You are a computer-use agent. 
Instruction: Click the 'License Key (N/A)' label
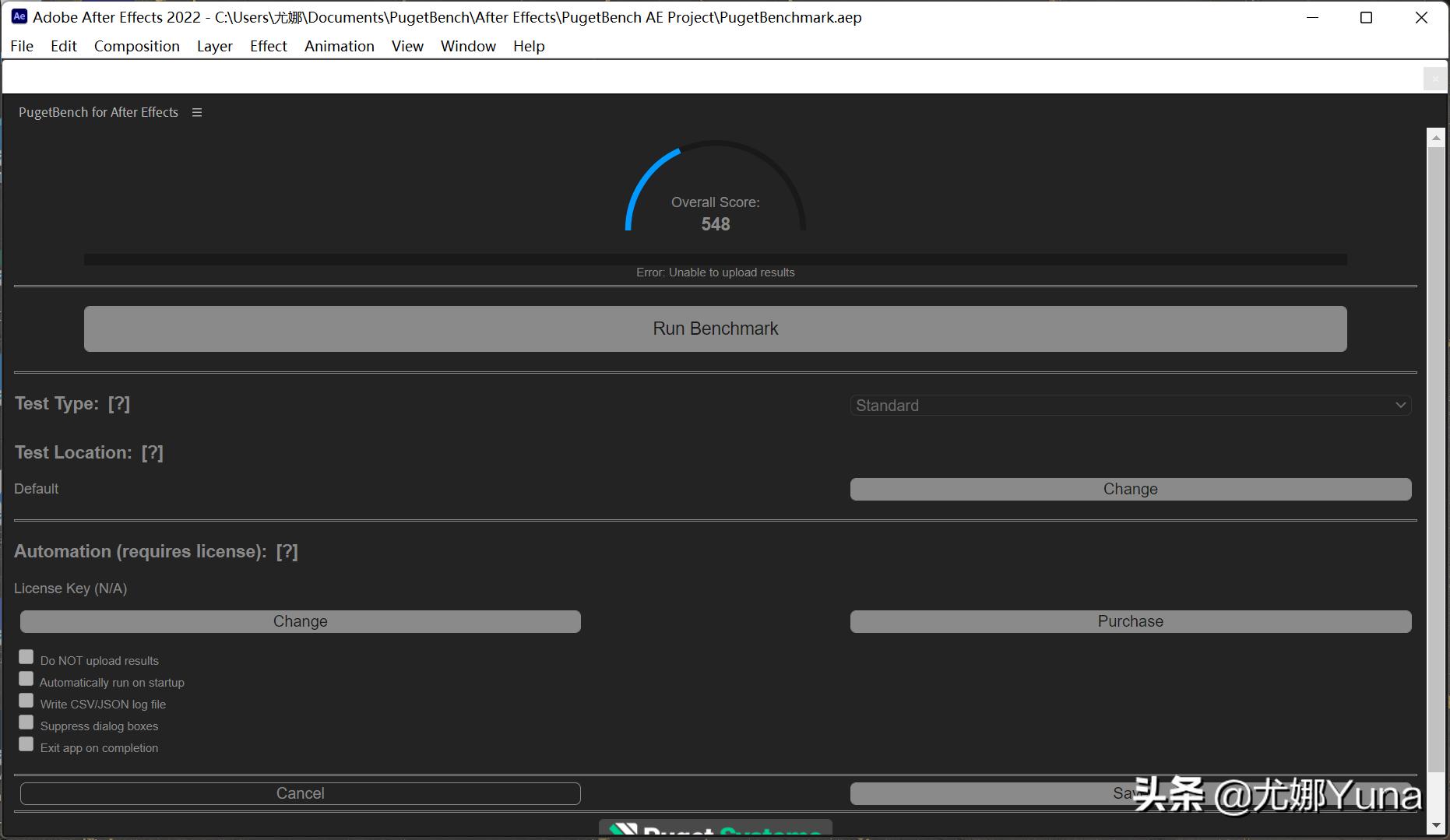(x=70, y=589)
